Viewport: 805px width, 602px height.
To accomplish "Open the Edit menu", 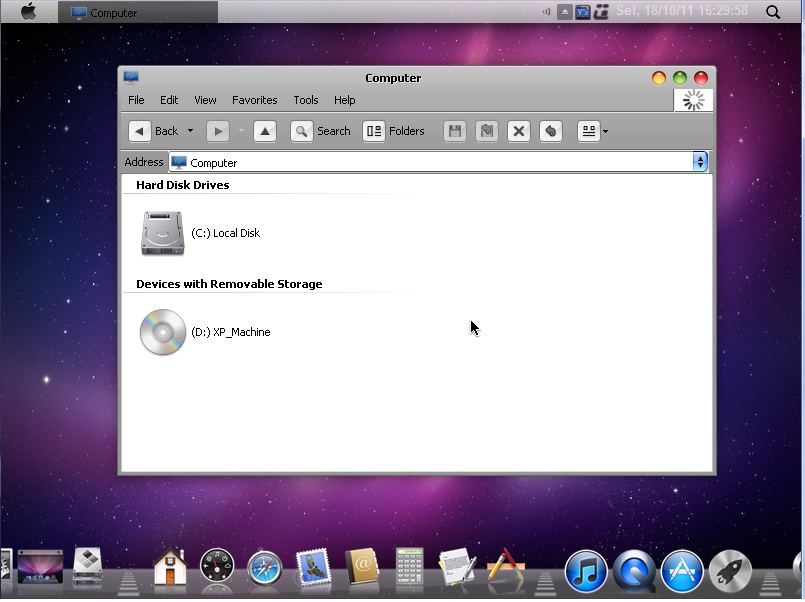I will click(x=169, y=100).
